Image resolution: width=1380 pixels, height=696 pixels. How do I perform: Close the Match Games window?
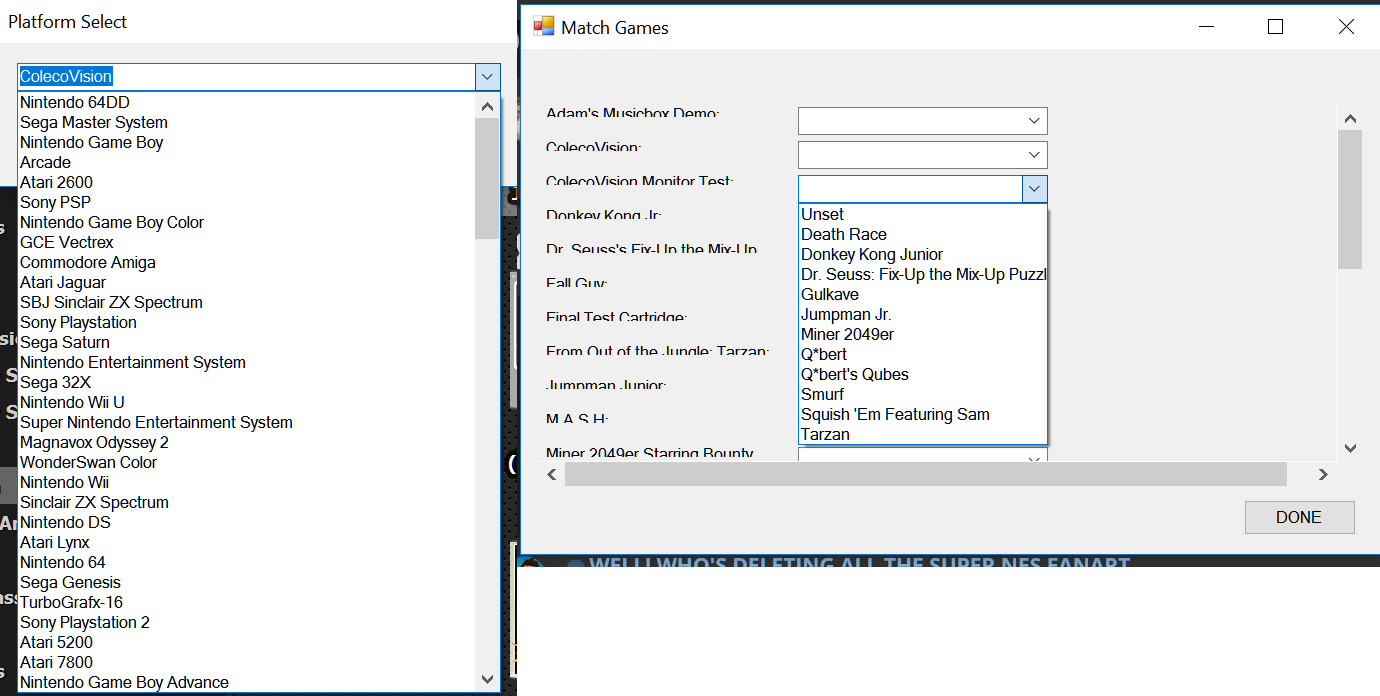pos(1345,27)
